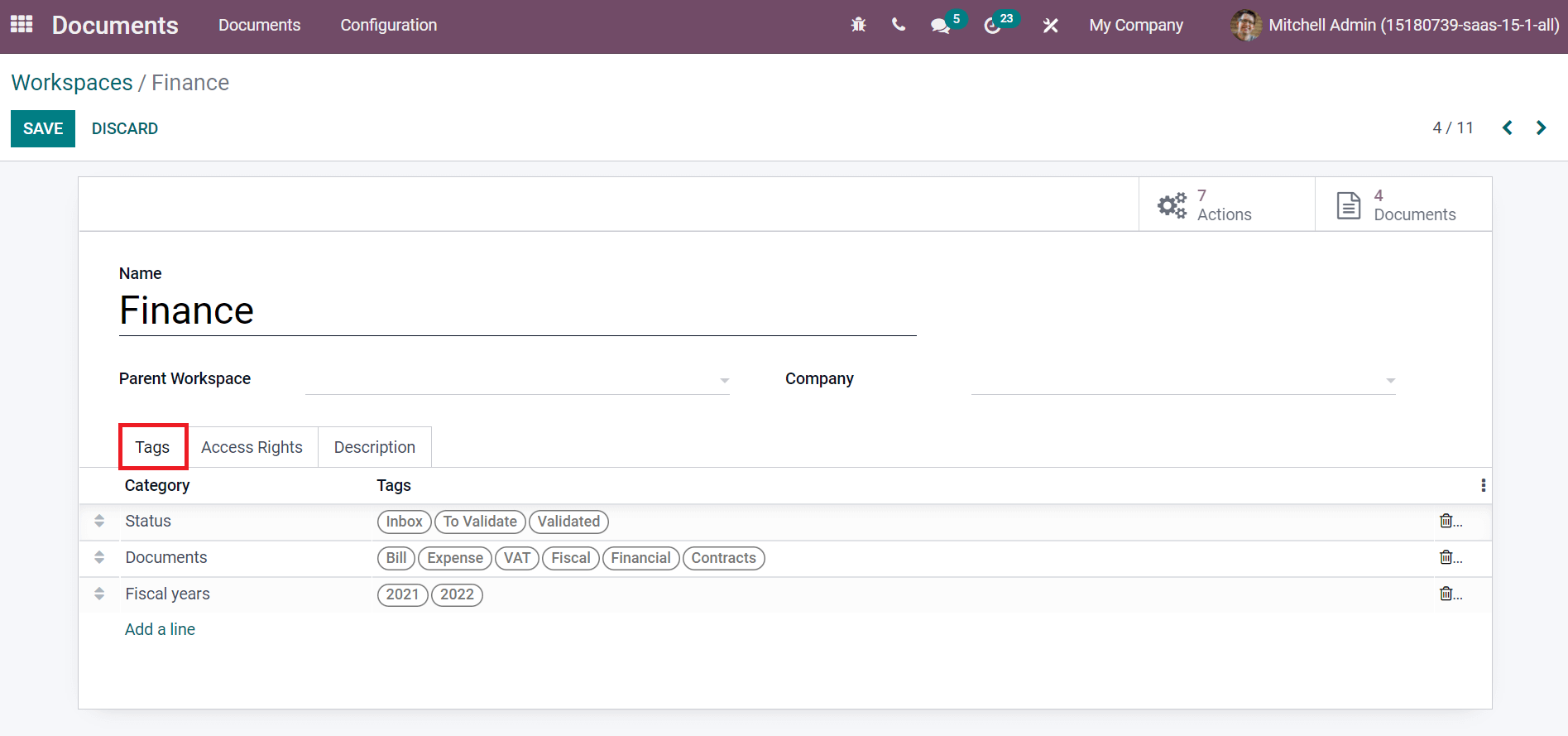Select the Financial tag

click(641, 558)
